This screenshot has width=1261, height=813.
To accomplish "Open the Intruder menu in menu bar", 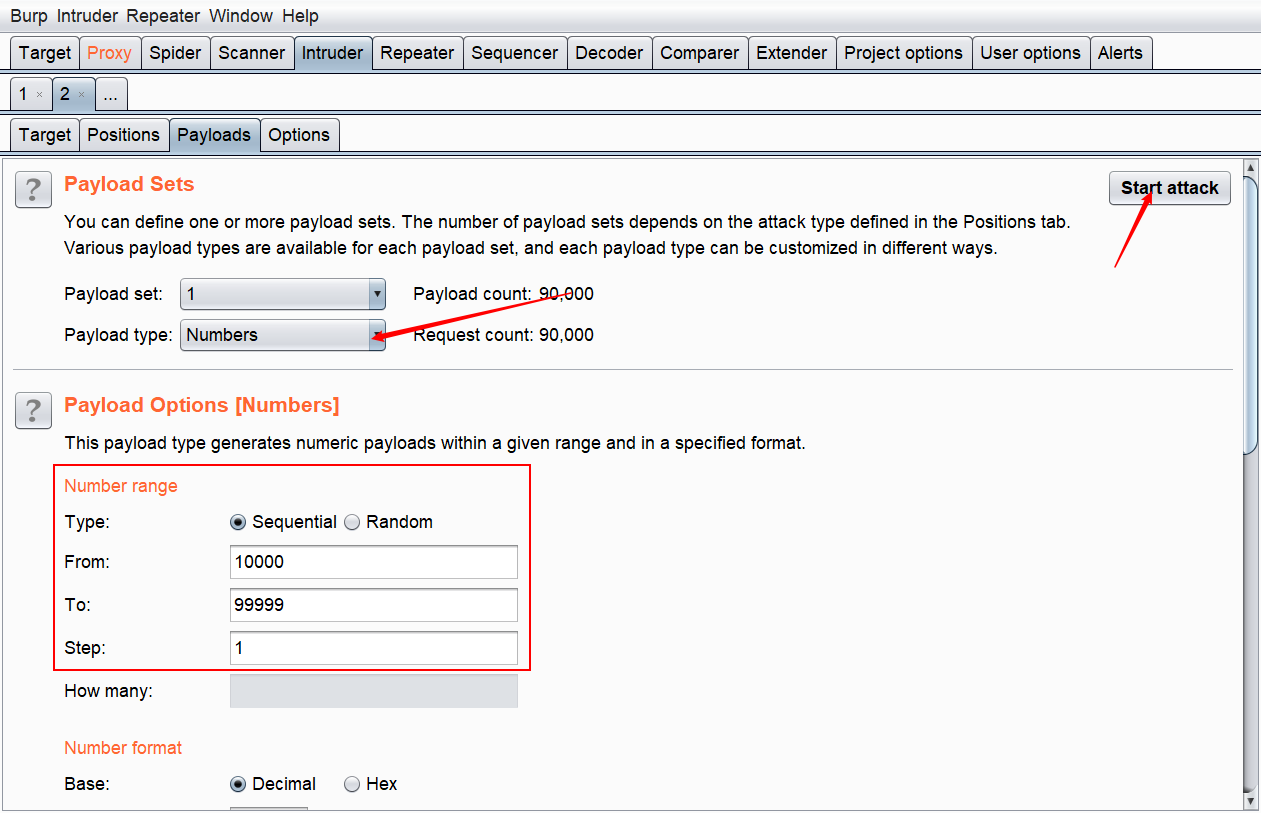I will 87,16.
